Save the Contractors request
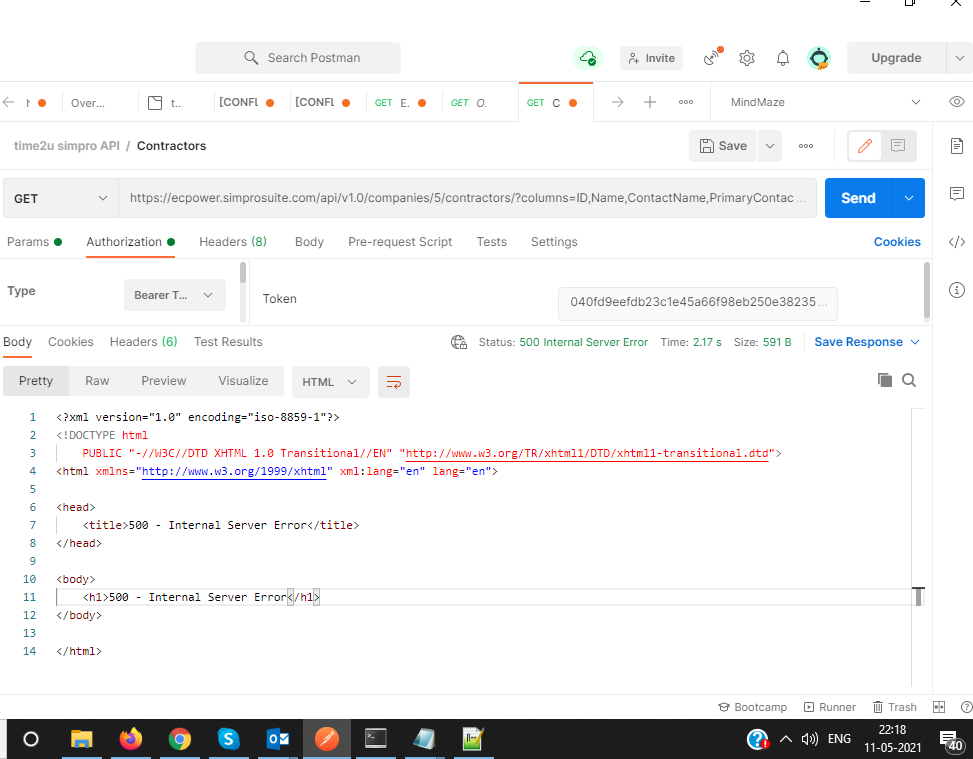 point(723,146)
